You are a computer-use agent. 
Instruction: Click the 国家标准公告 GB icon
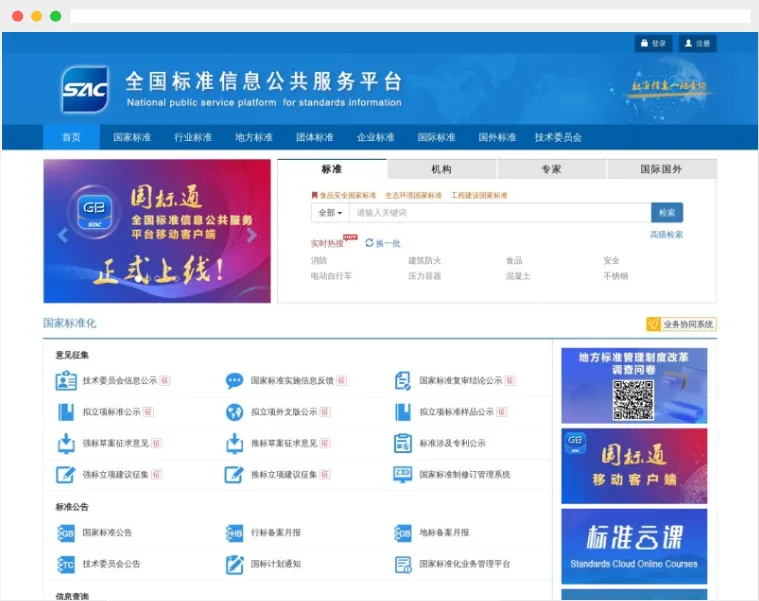[66, 533]
